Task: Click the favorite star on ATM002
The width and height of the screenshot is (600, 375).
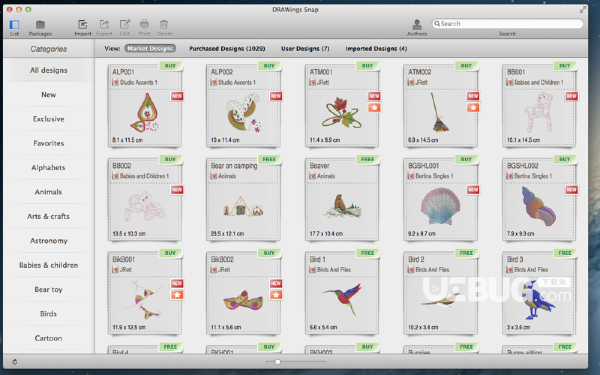Action: pos(473,108)
